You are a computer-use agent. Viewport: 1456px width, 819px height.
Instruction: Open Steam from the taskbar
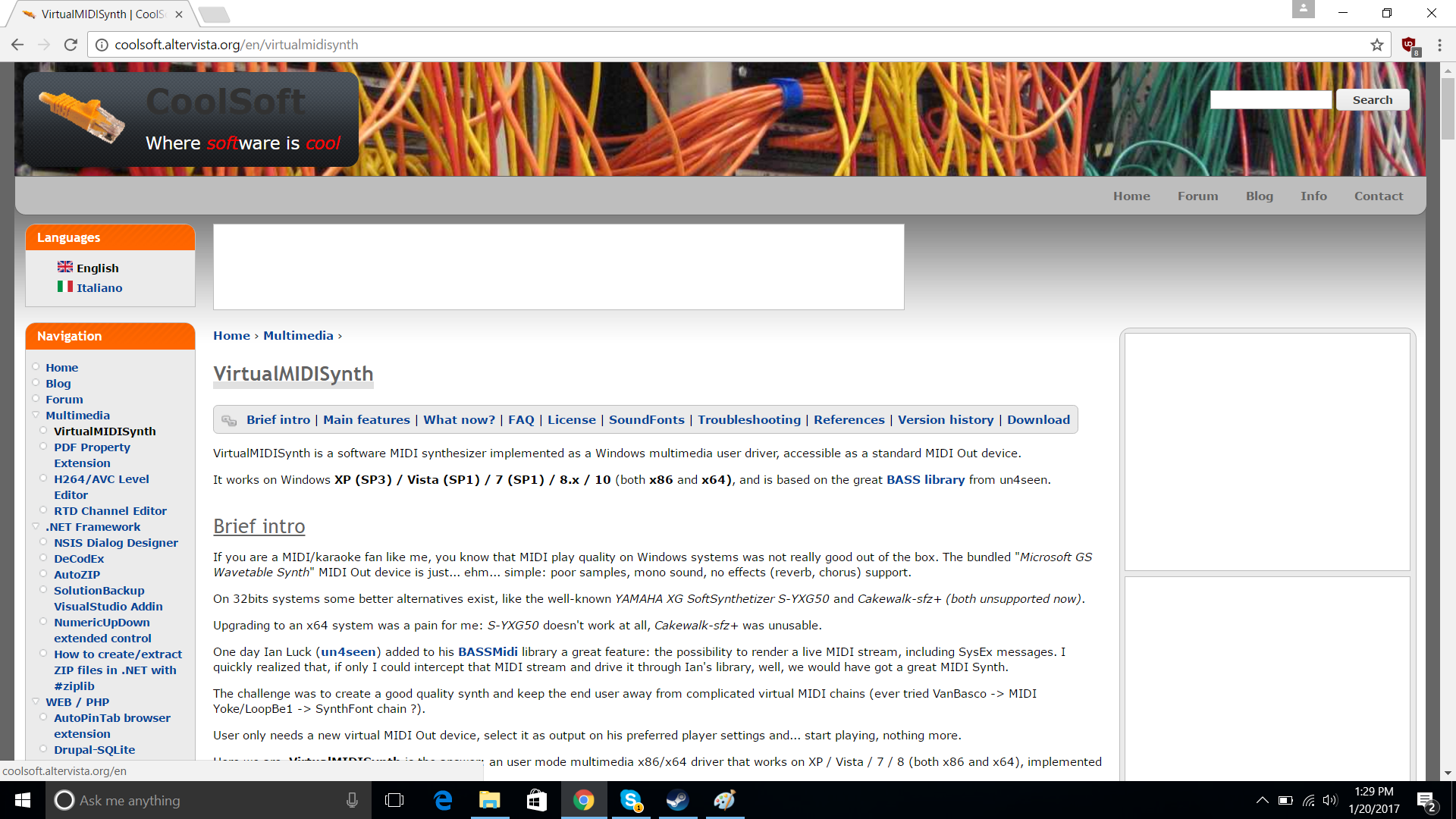tap(676, 800)
